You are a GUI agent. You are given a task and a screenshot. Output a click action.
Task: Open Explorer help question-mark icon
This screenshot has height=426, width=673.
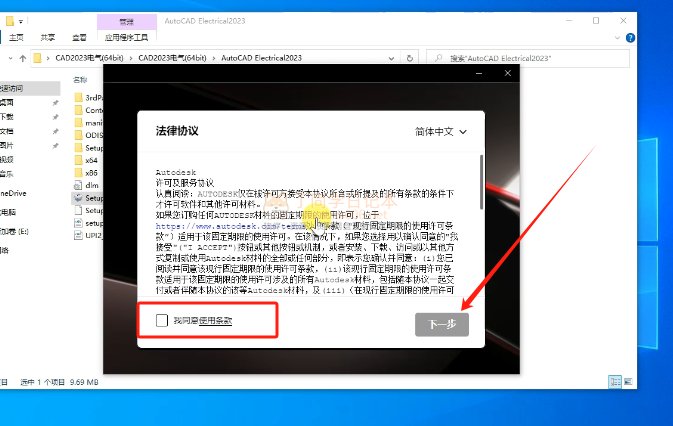pyautogui.click(x=631, y=38)
